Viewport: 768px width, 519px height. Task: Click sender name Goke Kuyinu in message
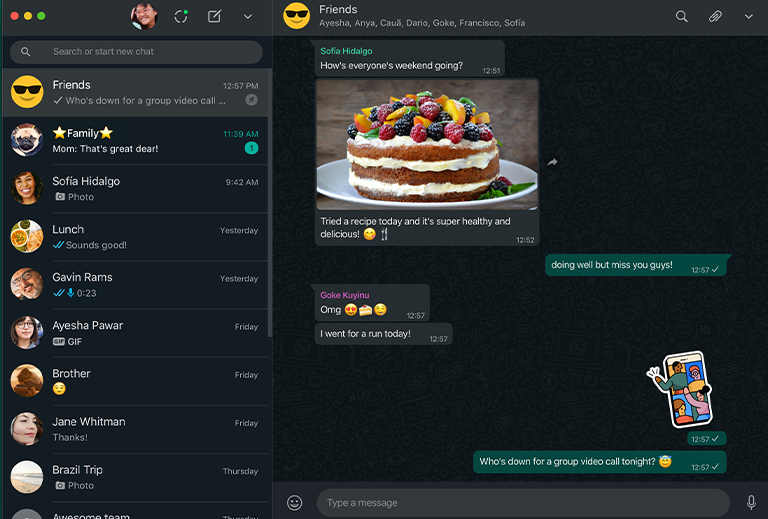pyautogui.click(x=344, y=295)
